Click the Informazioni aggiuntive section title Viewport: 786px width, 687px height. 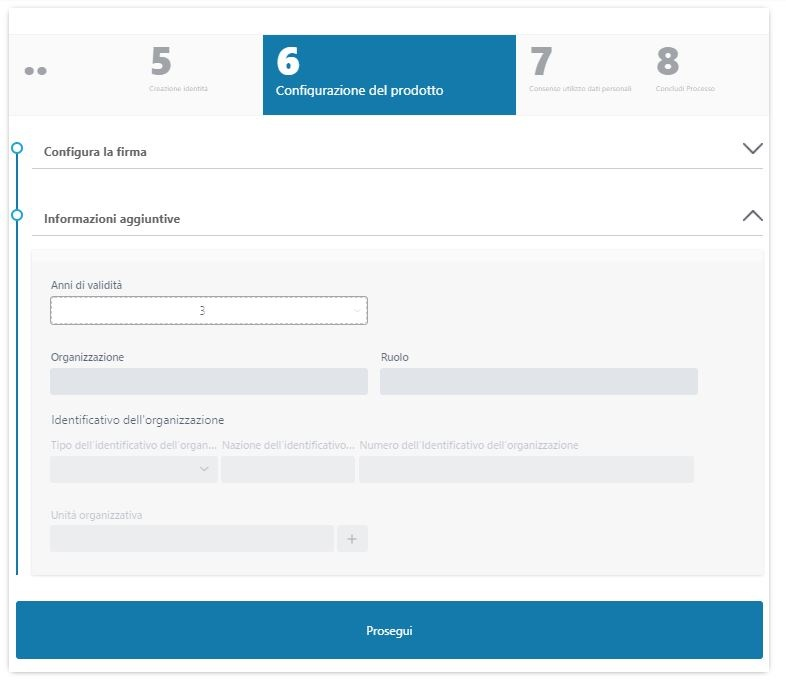[112, 218]
